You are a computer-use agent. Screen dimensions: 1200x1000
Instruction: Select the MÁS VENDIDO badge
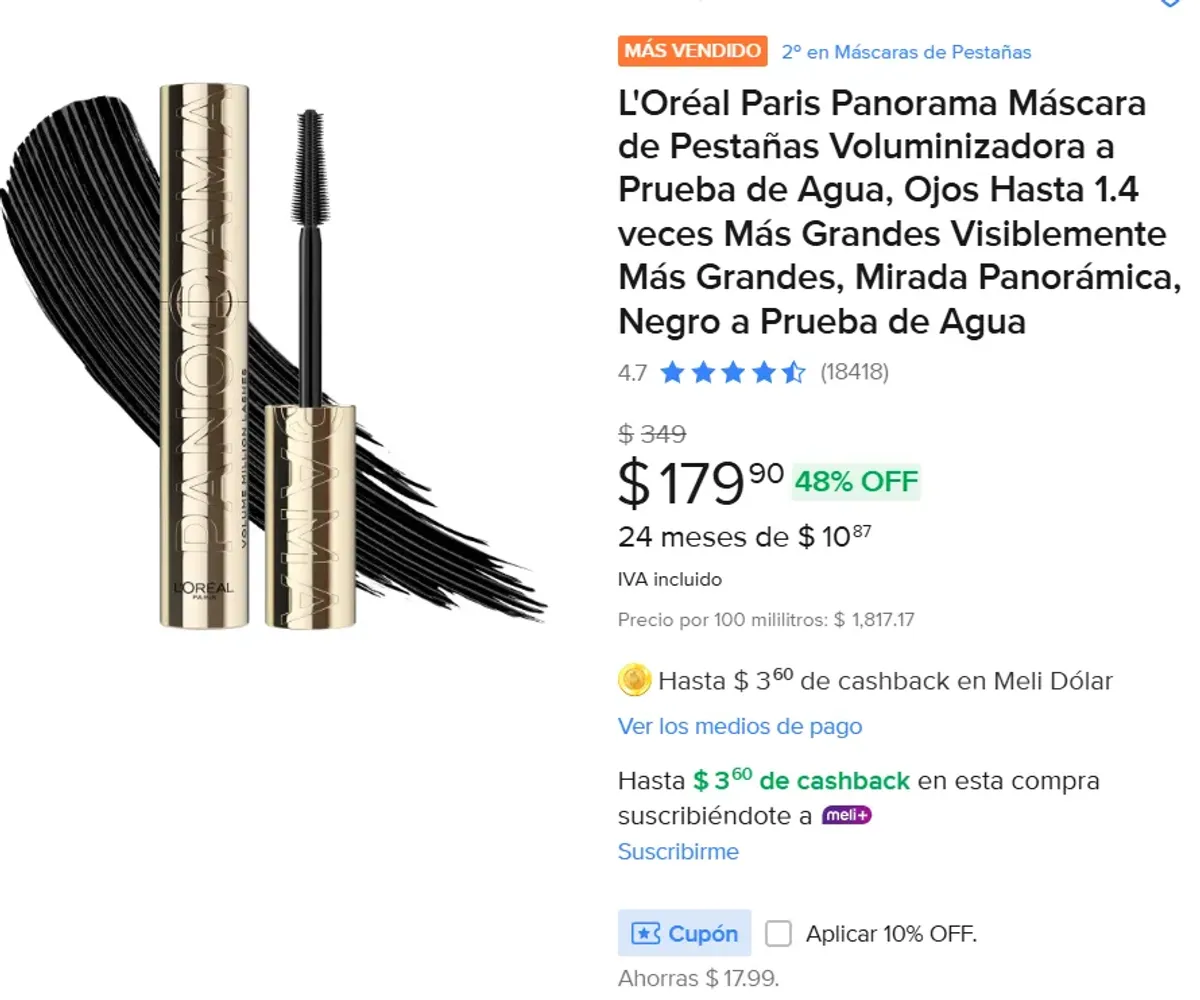[x=691, y=51]
